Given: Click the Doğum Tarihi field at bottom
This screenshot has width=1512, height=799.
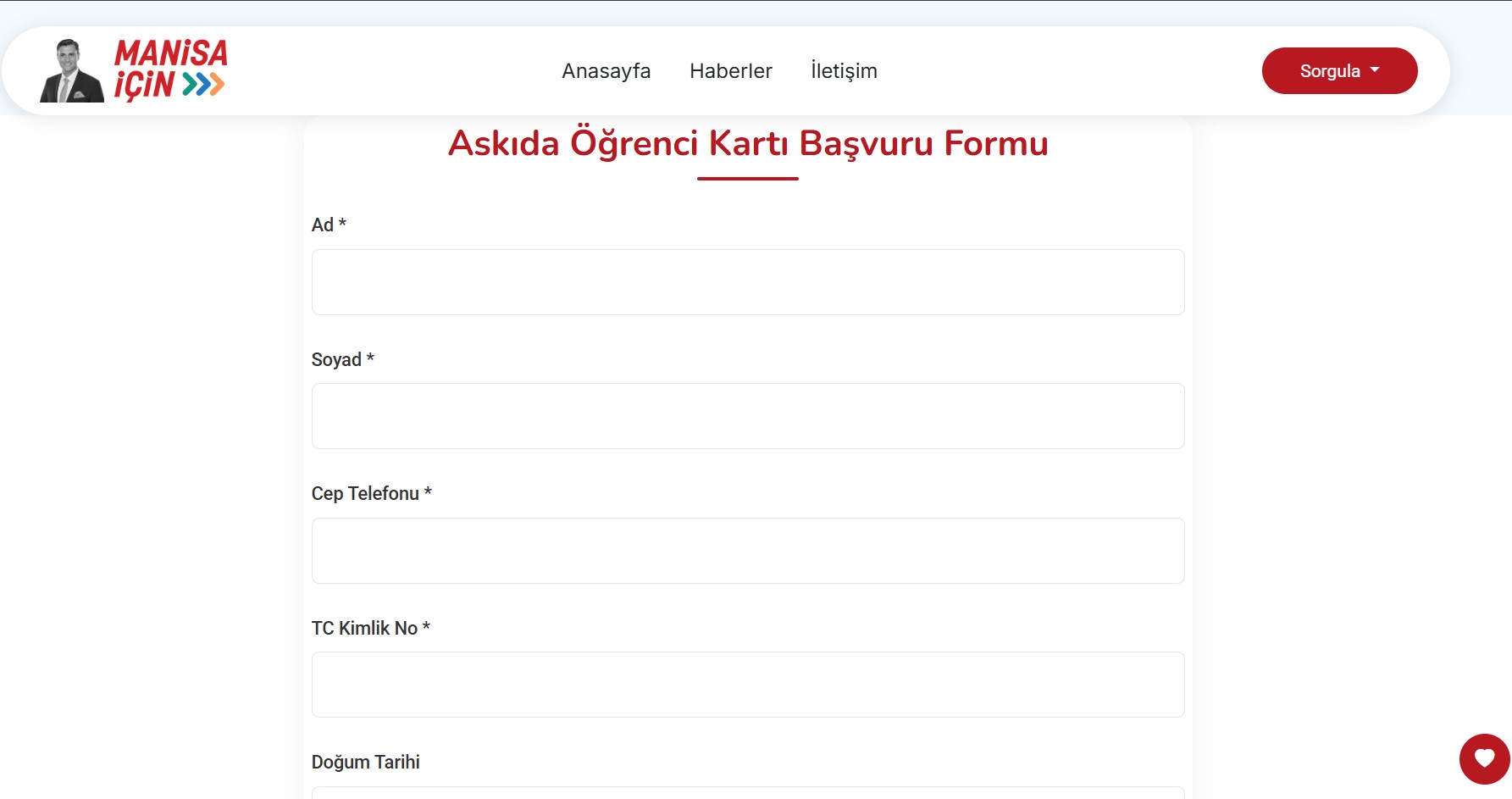Looking at the screenshot, I should 747,793.
